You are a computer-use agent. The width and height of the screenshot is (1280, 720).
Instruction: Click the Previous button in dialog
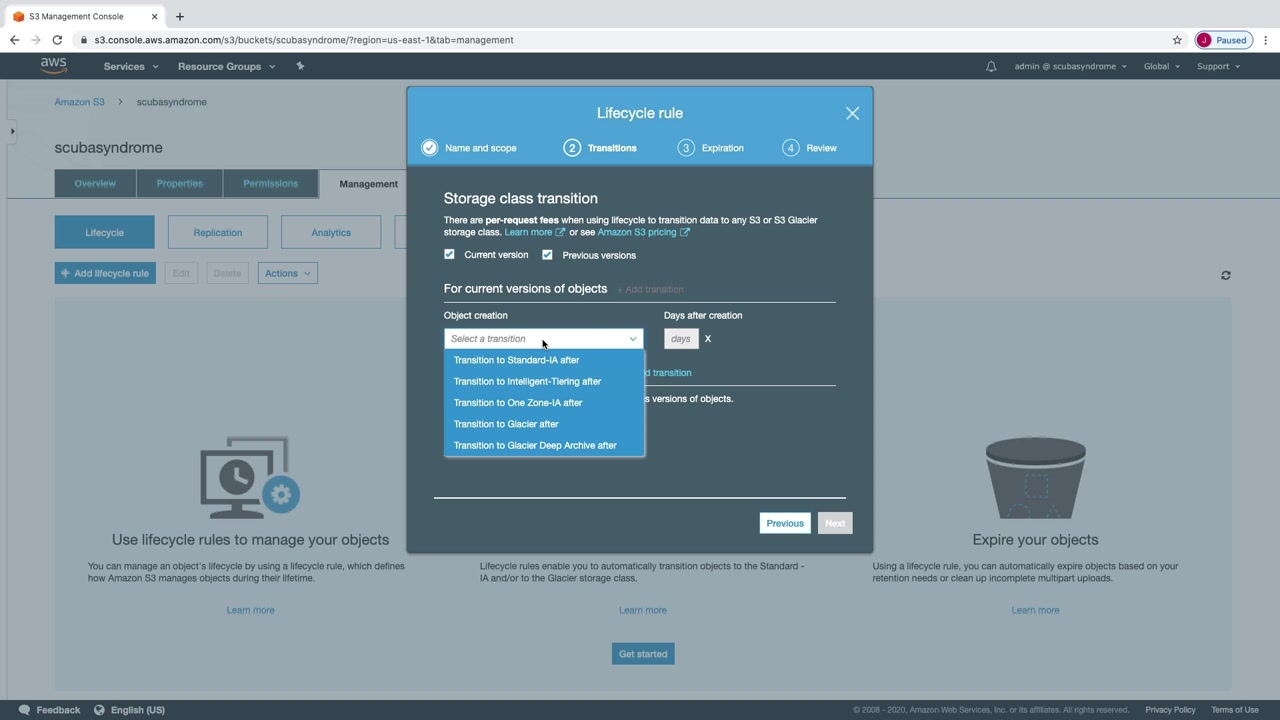[x=785, y=523]
